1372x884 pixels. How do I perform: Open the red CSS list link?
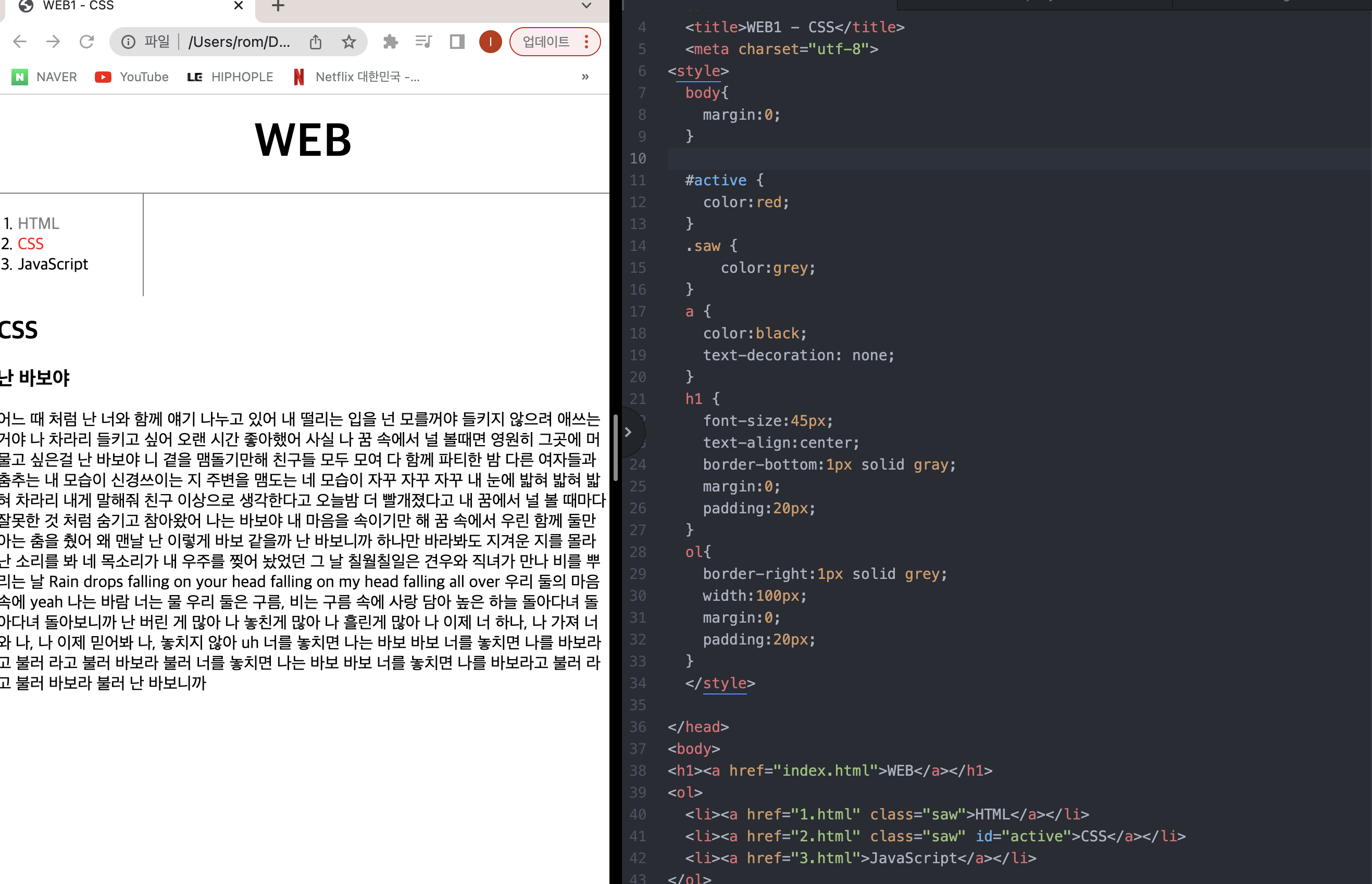click(x=30, y=244)
